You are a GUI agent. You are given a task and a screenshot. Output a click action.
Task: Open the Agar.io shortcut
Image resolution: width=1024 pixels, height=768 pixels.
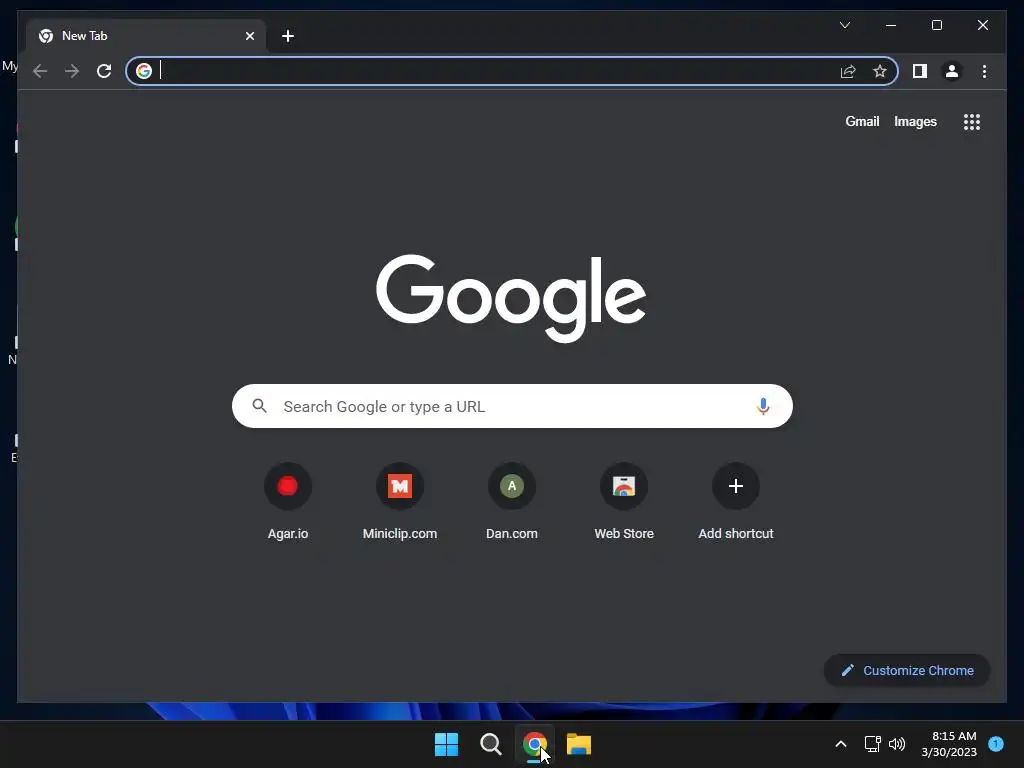(x=288, y=502)
